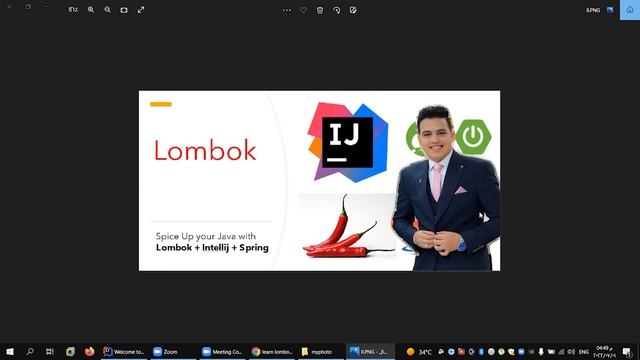Open the 'myphoto' folder taskbar window

[x=321, y=351]
